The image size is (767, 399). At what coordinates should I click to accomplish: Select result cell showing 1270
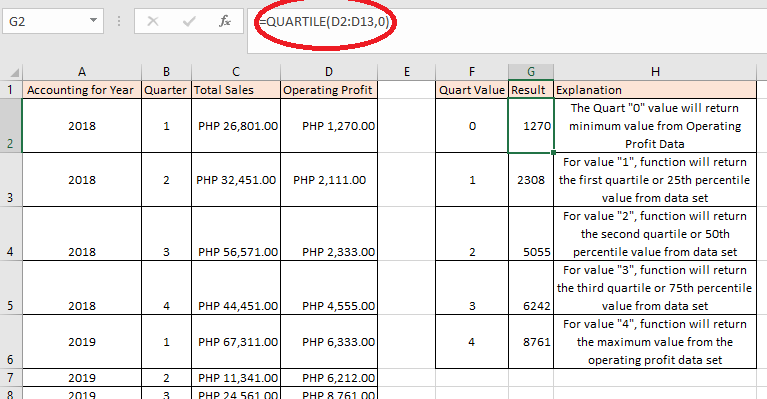531,126
